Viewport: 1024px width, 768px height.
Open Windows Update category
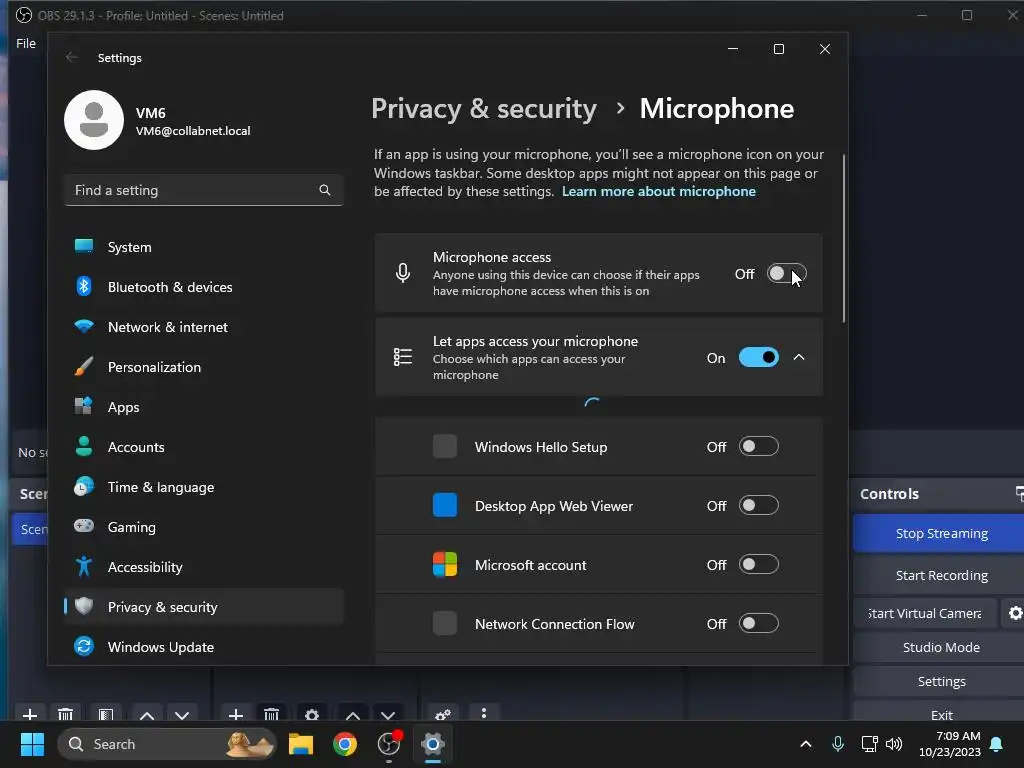tap(203, 647)
